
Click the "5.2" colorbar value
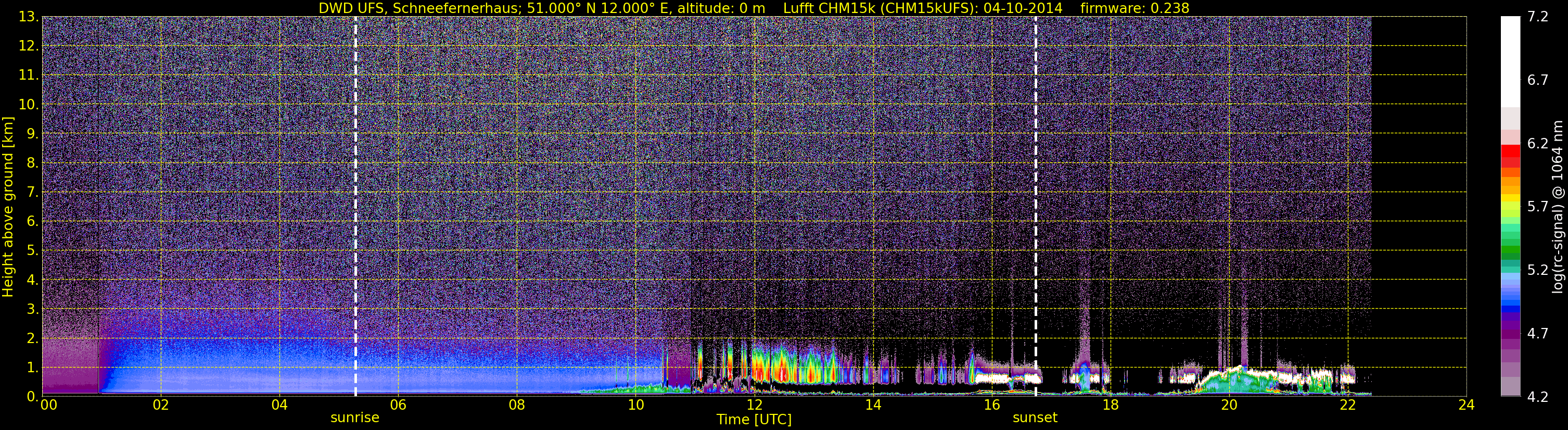coord(1538,270)
